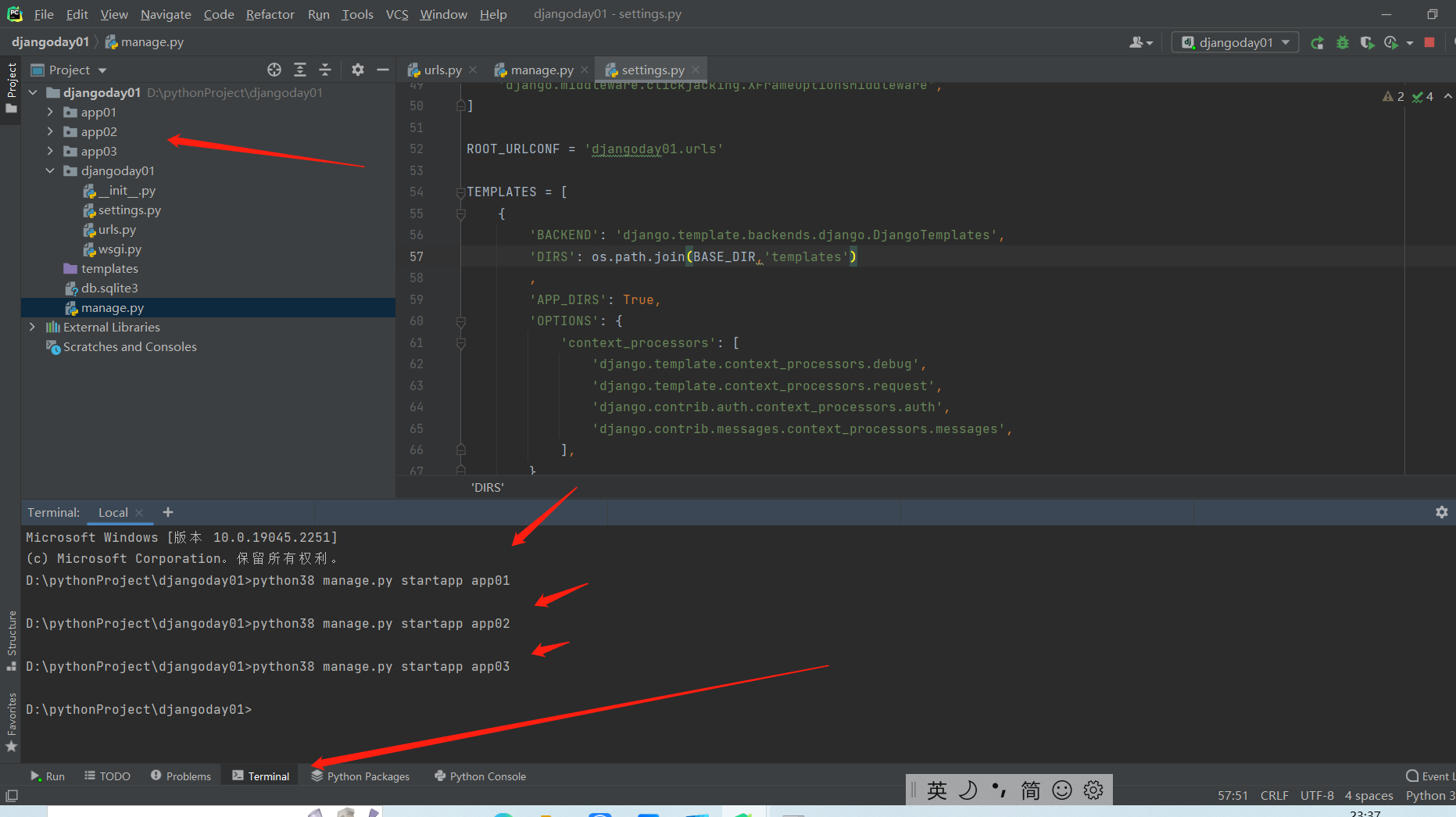Toggle the Favorites sidebar tool window
Image resolution: width=1456 pixels, height=817 pixels.
tap(11, 722)
